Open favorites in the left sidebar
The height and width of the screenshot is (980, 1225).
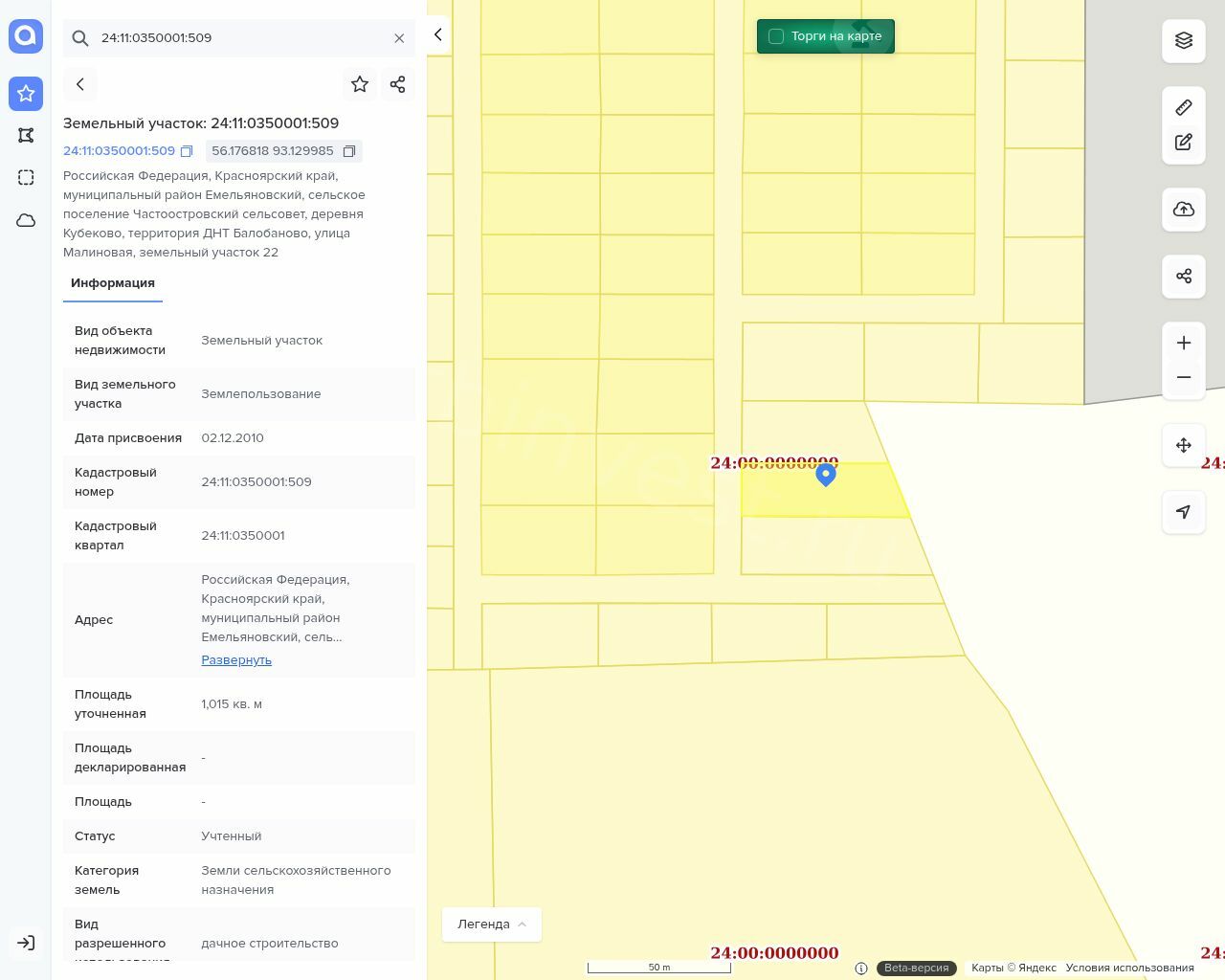pyautogui.click(x=26, y=94)
